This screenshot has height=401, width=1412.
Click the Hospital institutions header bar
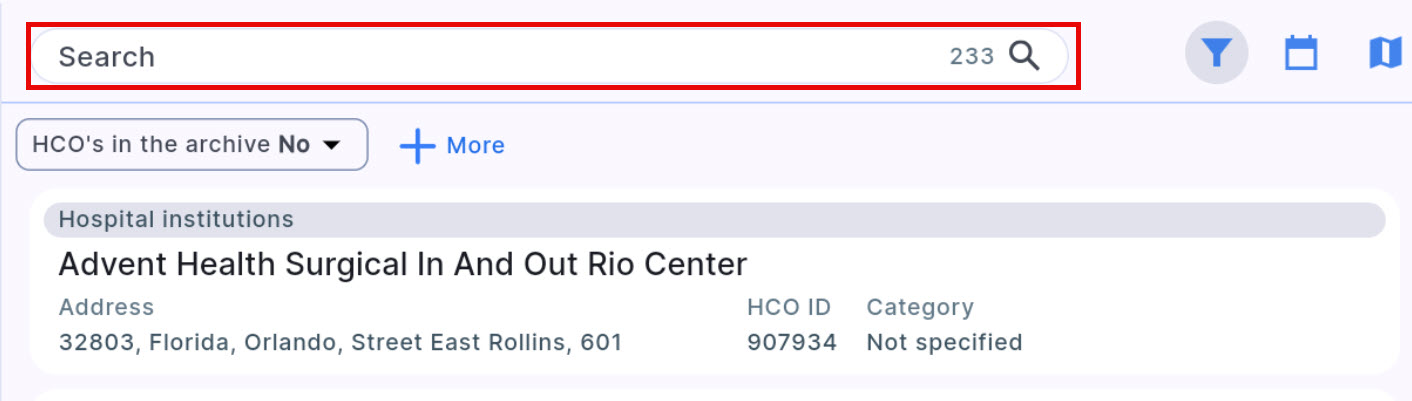(714, 220)
